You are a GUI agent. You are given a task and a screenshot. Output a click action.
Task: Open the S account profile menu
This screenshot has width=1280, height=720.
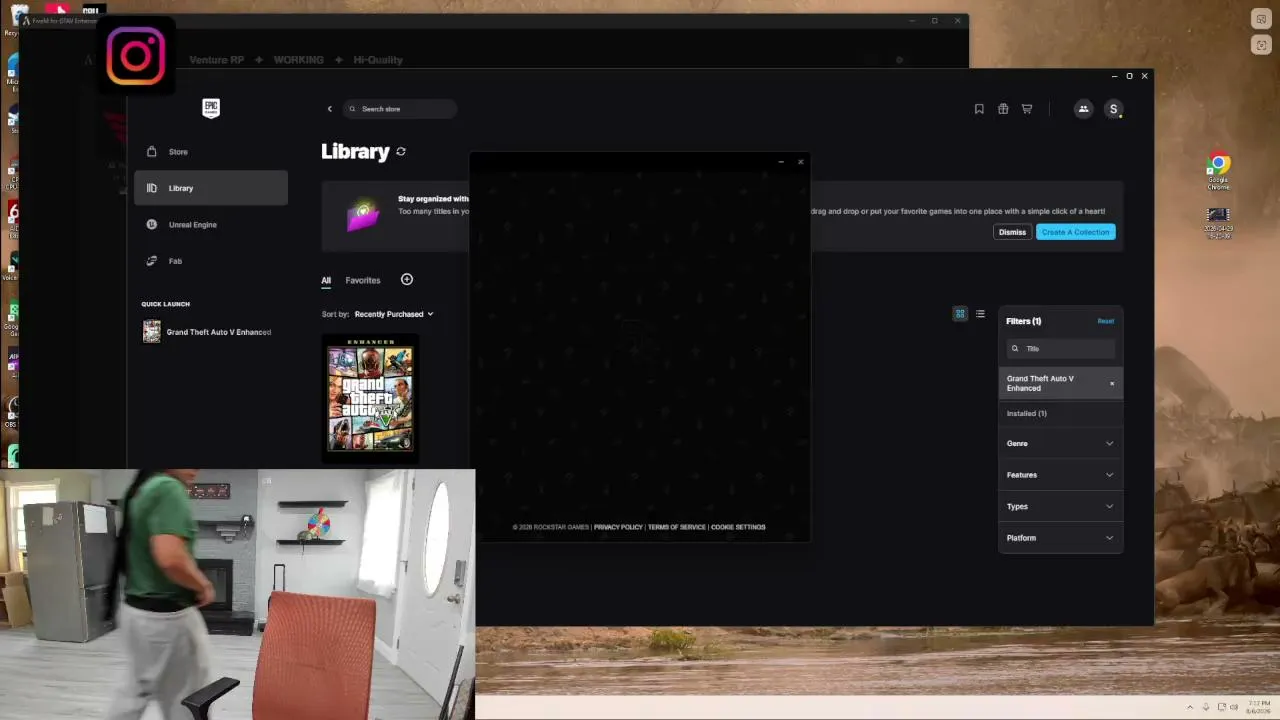point(1113,109)
